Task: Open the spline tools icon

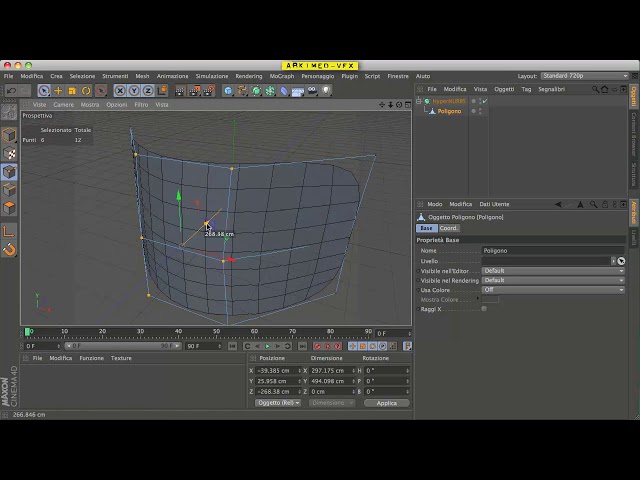Action: click(242, 91)
